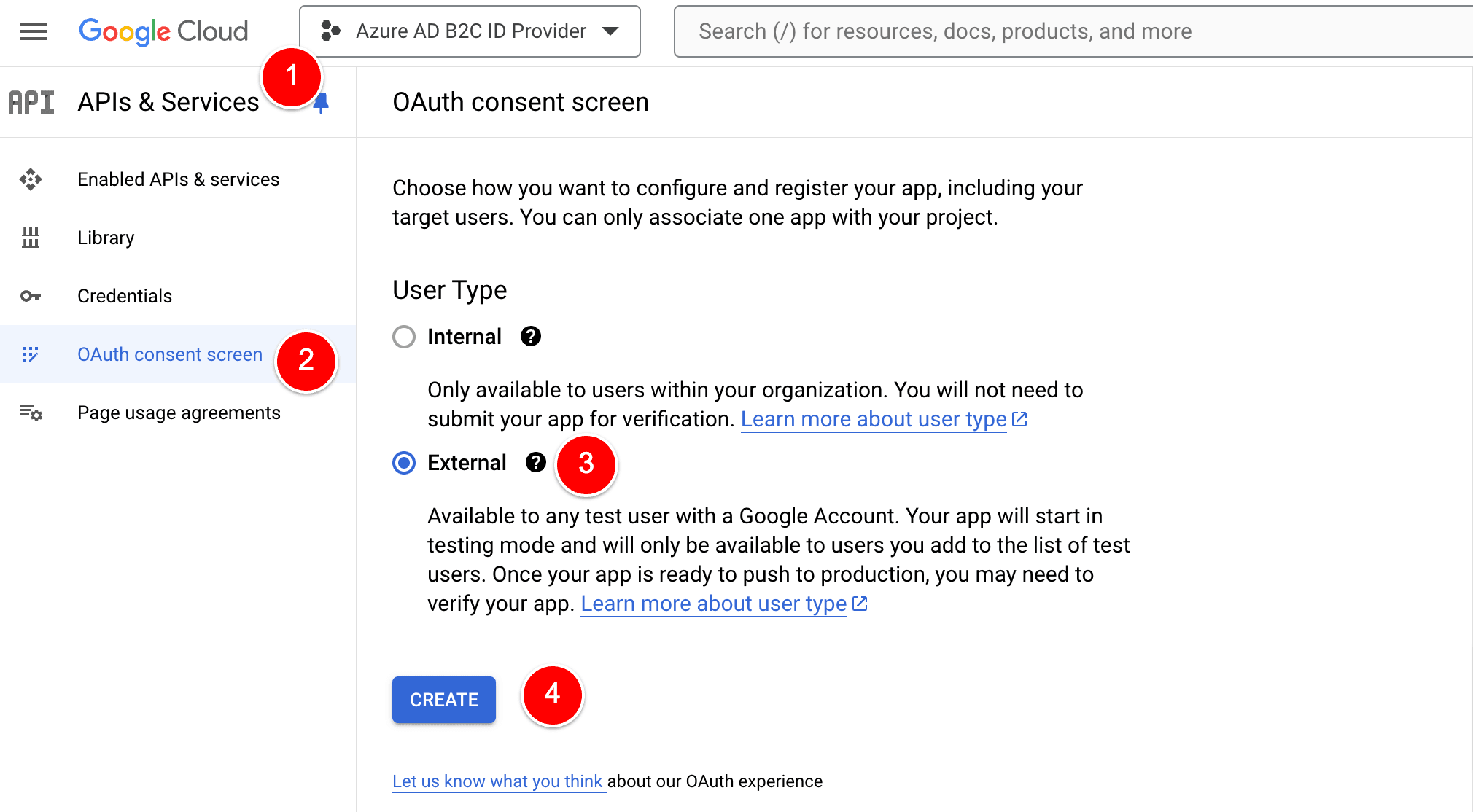Open help tooltip for Internal user type
1473x812 pixels.
[x=530, y=336]
